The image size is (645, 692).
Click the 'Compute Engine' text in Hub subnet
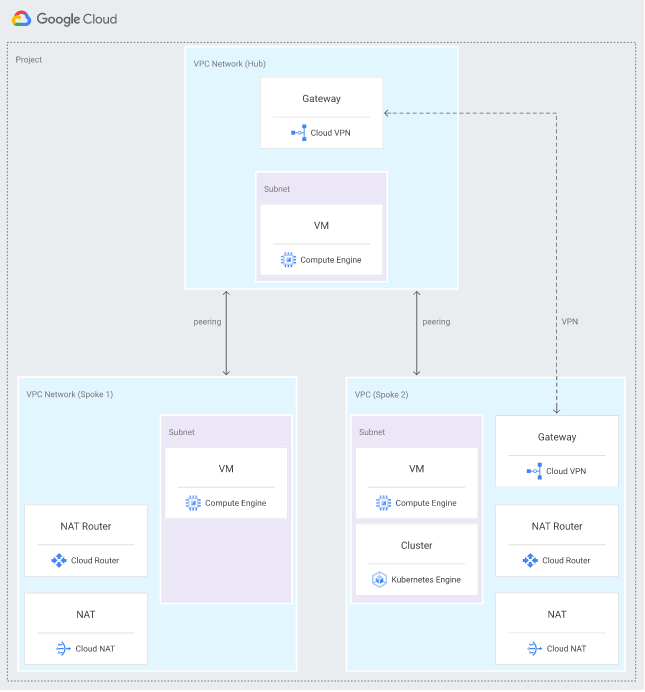331,260
